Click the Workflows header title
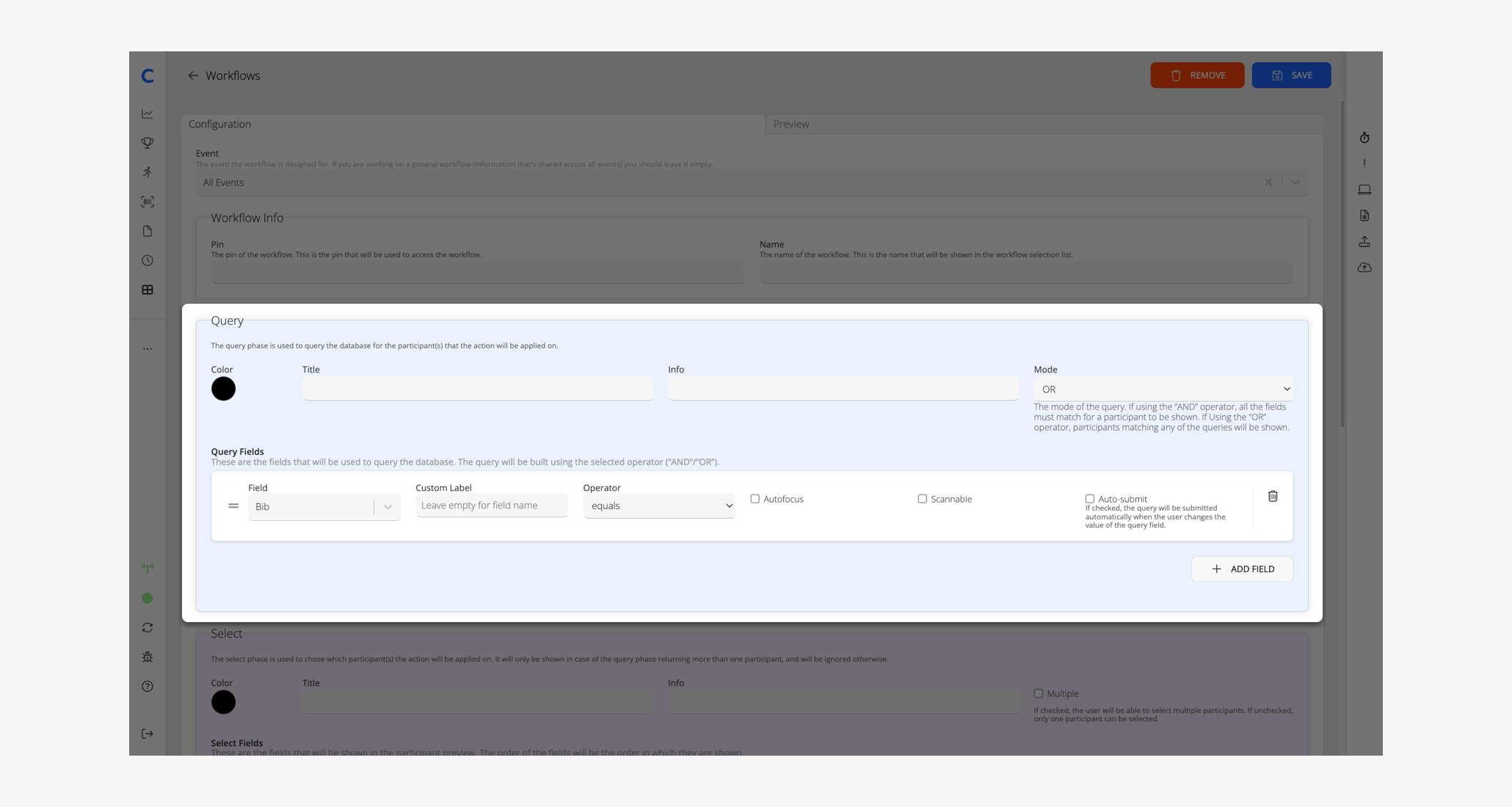The width and height of the screenshot is (1512, 807). 233,76
